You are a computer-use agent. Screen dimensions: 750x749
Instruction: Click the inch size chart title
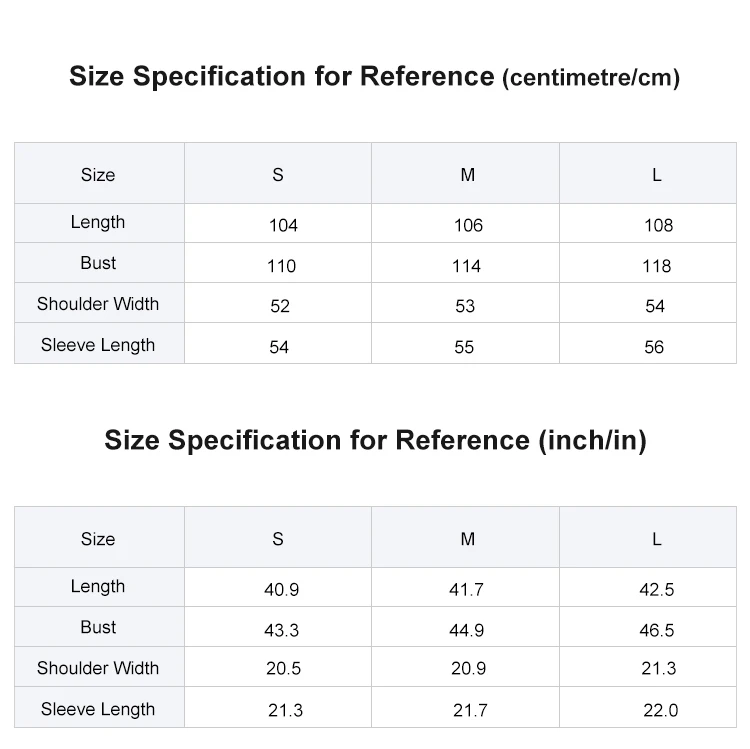pos(374,440)
